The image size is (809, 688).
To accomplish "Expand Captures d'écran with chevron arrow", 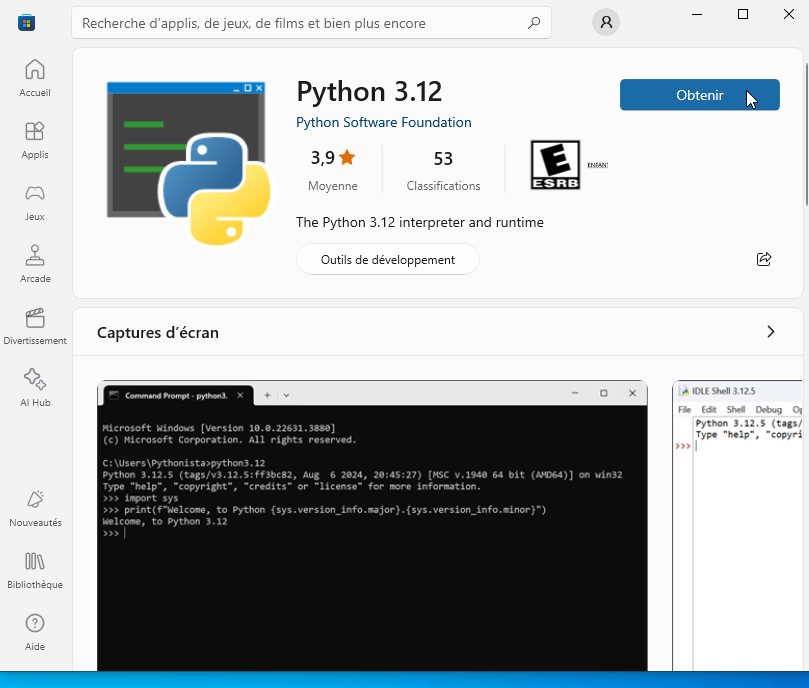I will click(x=771, y=332).
